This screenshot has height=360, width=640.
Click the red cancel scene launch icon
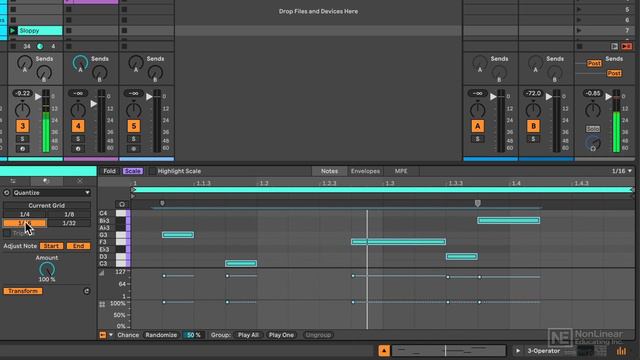coord(627,47)
